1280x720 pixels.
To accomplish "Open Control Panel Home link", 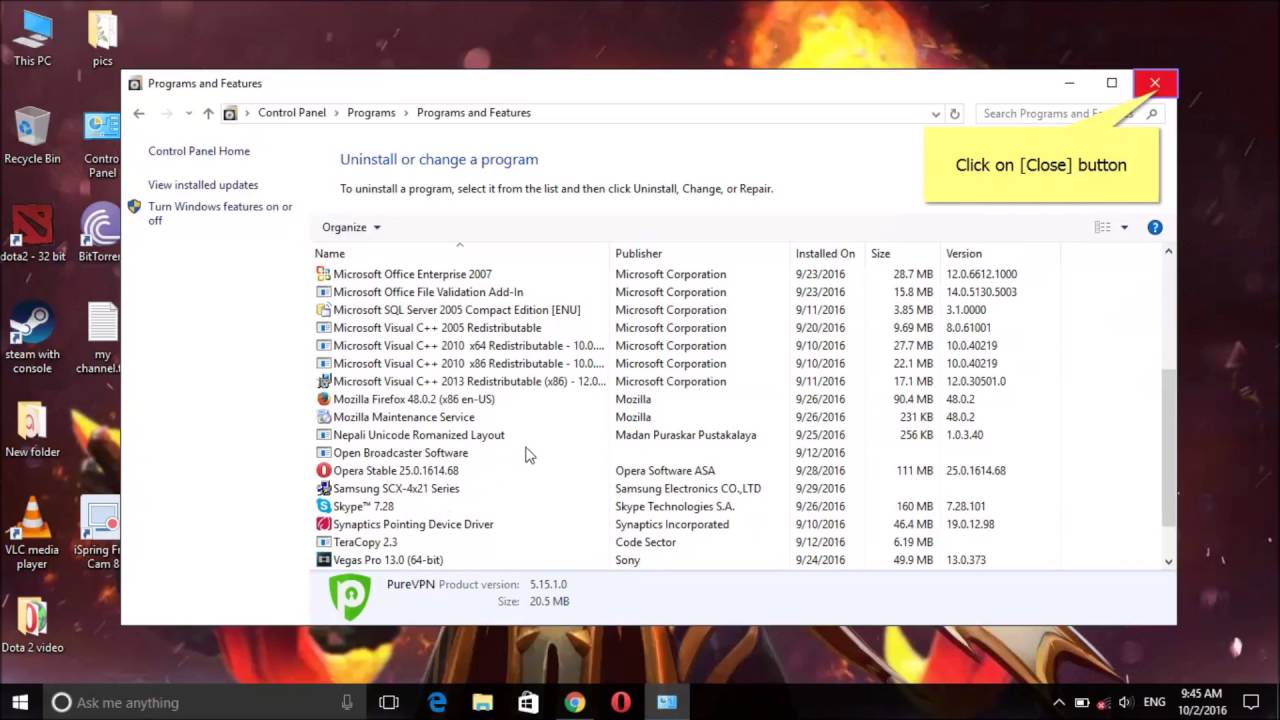I will [199, 151].
